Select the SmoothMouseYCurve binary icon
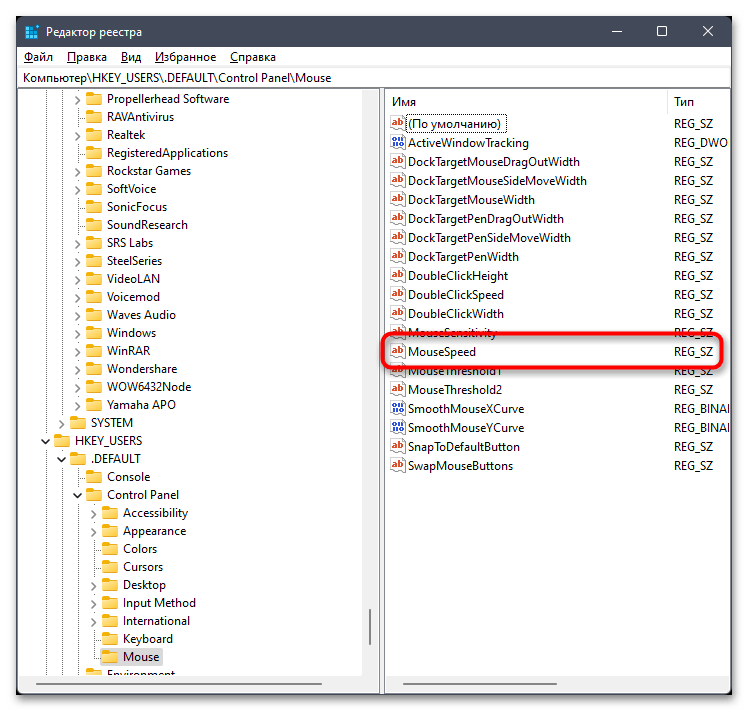This screenshot has height=711, width=748. point(397,427)
